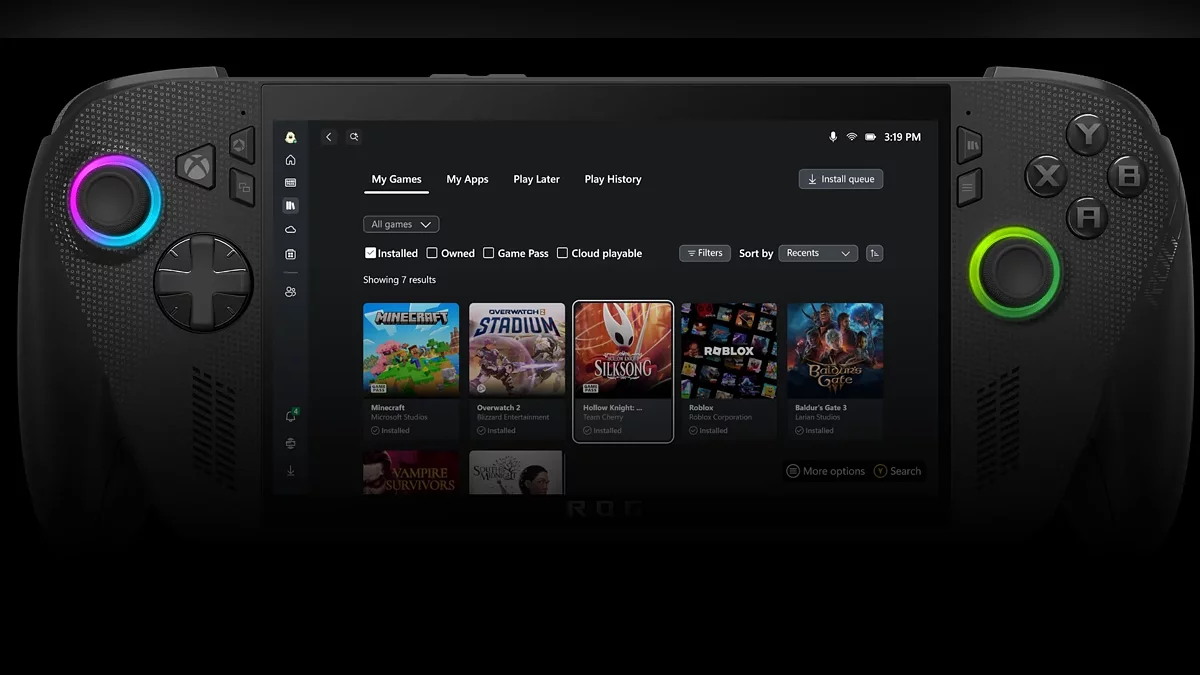The width and height of the screenshot is (1200, 675).
Task: Click the 'Sort by' label
Action: tap(756, 254)
